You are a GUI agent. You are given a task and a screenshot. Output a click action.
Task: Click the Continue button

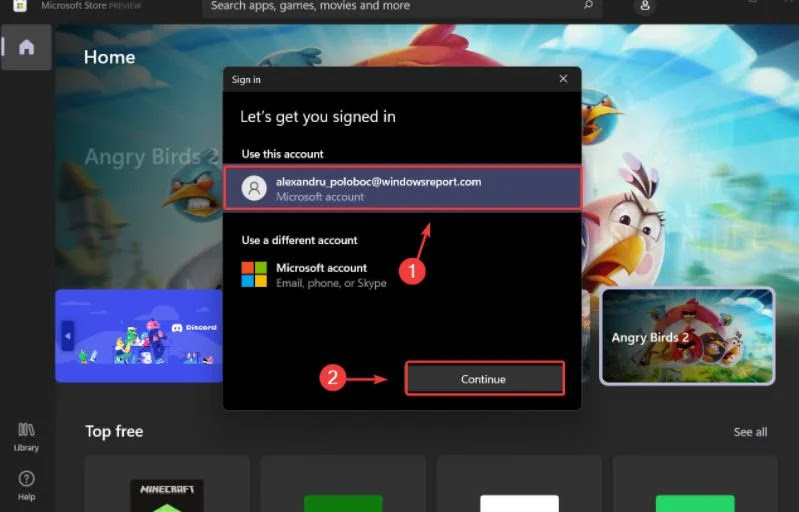coord(485,379)
